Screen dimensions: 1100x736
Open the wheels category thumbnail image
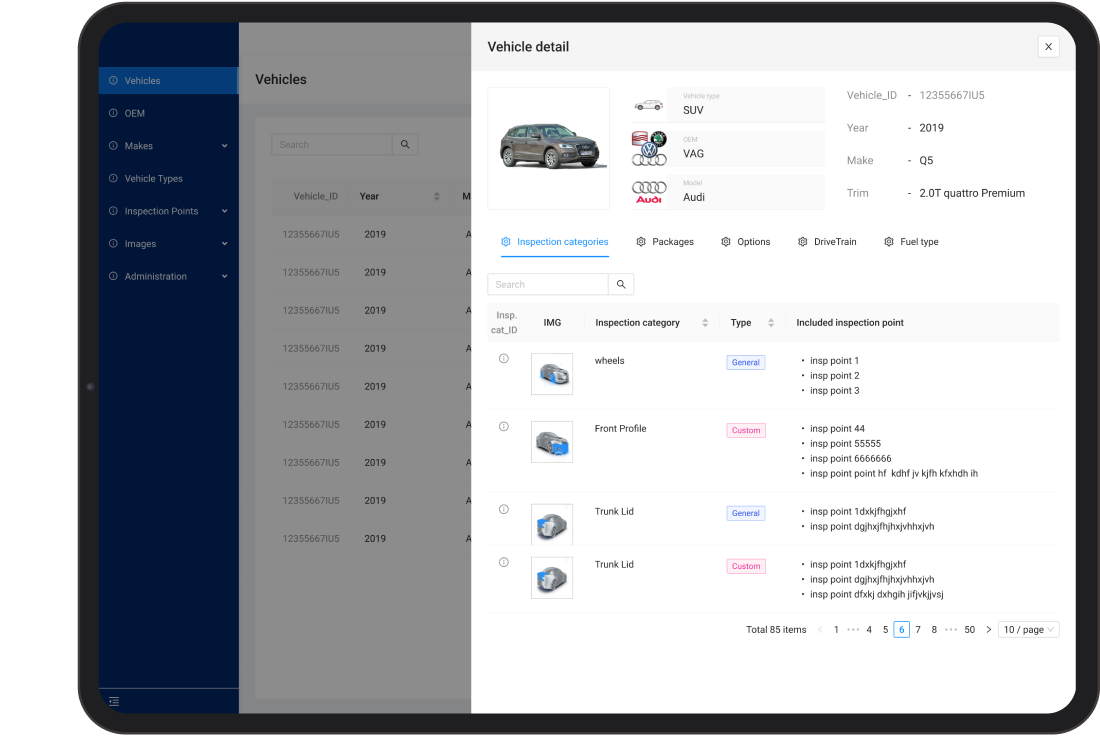(552, 374)
